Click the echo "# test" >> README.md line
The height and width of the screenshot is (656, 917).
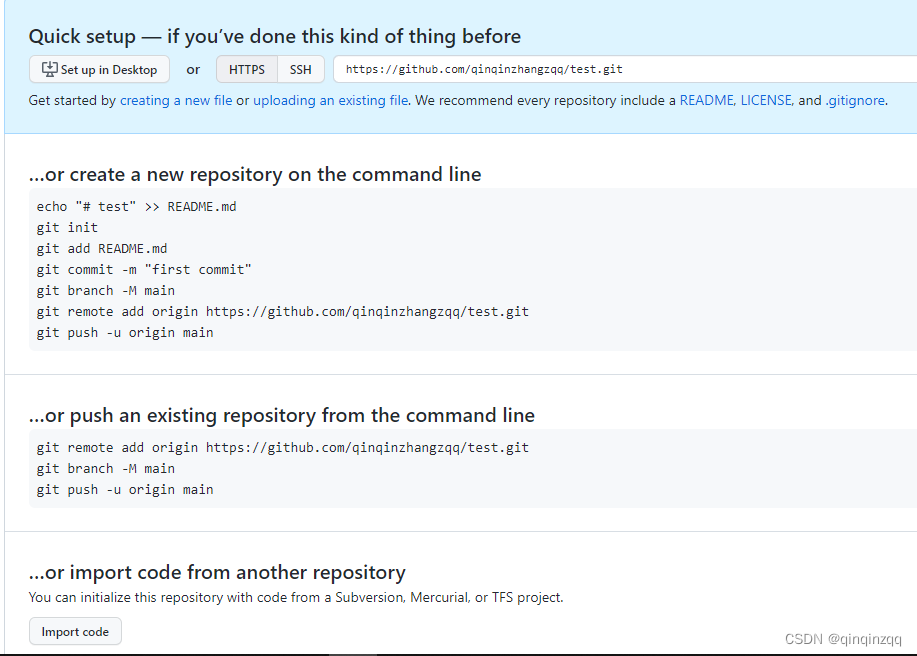point(136,207)
